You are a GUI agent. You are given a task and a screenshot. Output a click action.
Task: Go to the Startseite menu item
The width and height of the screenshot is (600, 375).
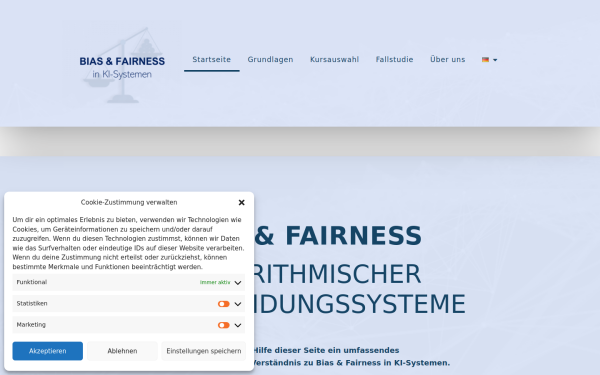click(x=212, y=60)
